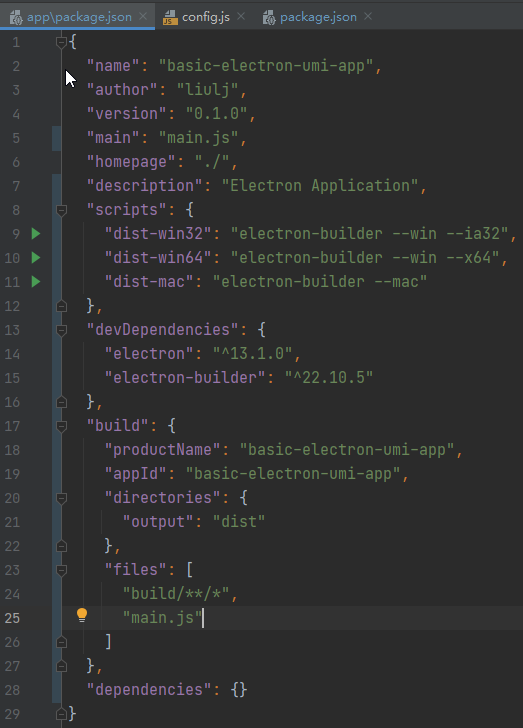
Task: Click the app\package.json file icon
Action: (x=16, y=18)
